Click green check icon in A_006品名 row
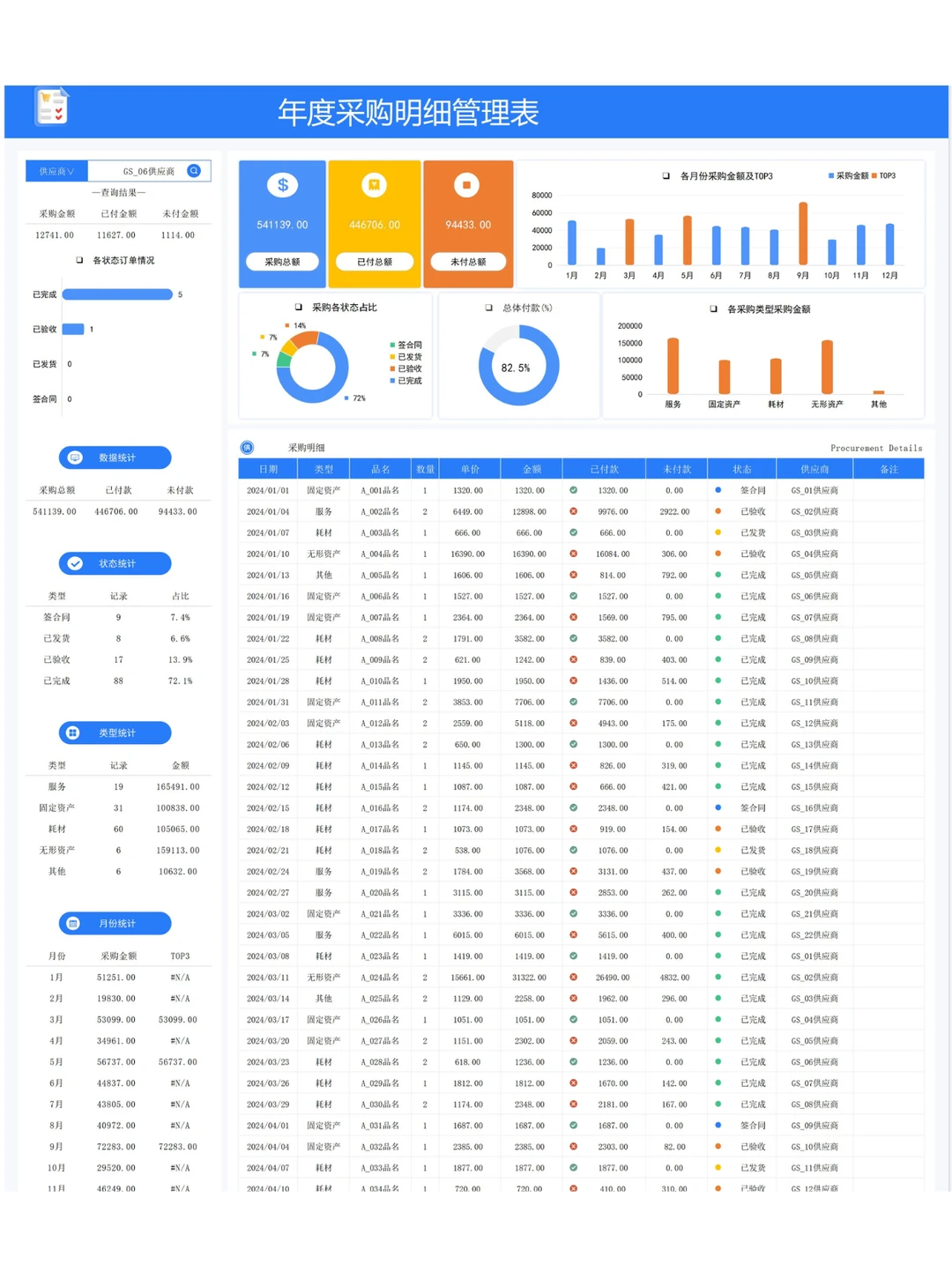The image size is (952, 1272). pos(573,596)
